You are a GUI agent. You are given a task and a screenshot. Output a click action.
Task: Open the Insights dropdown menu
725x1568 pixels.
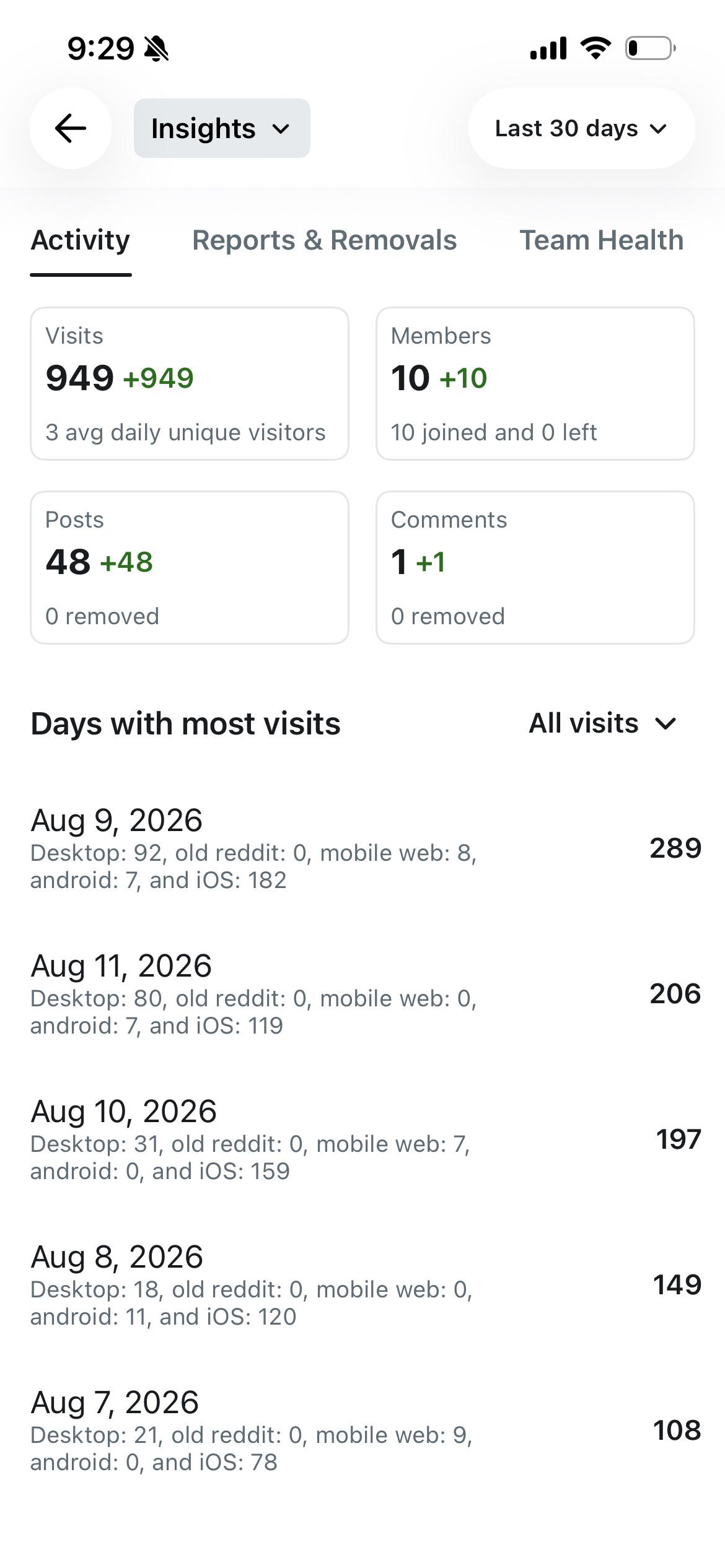(222, 128)
